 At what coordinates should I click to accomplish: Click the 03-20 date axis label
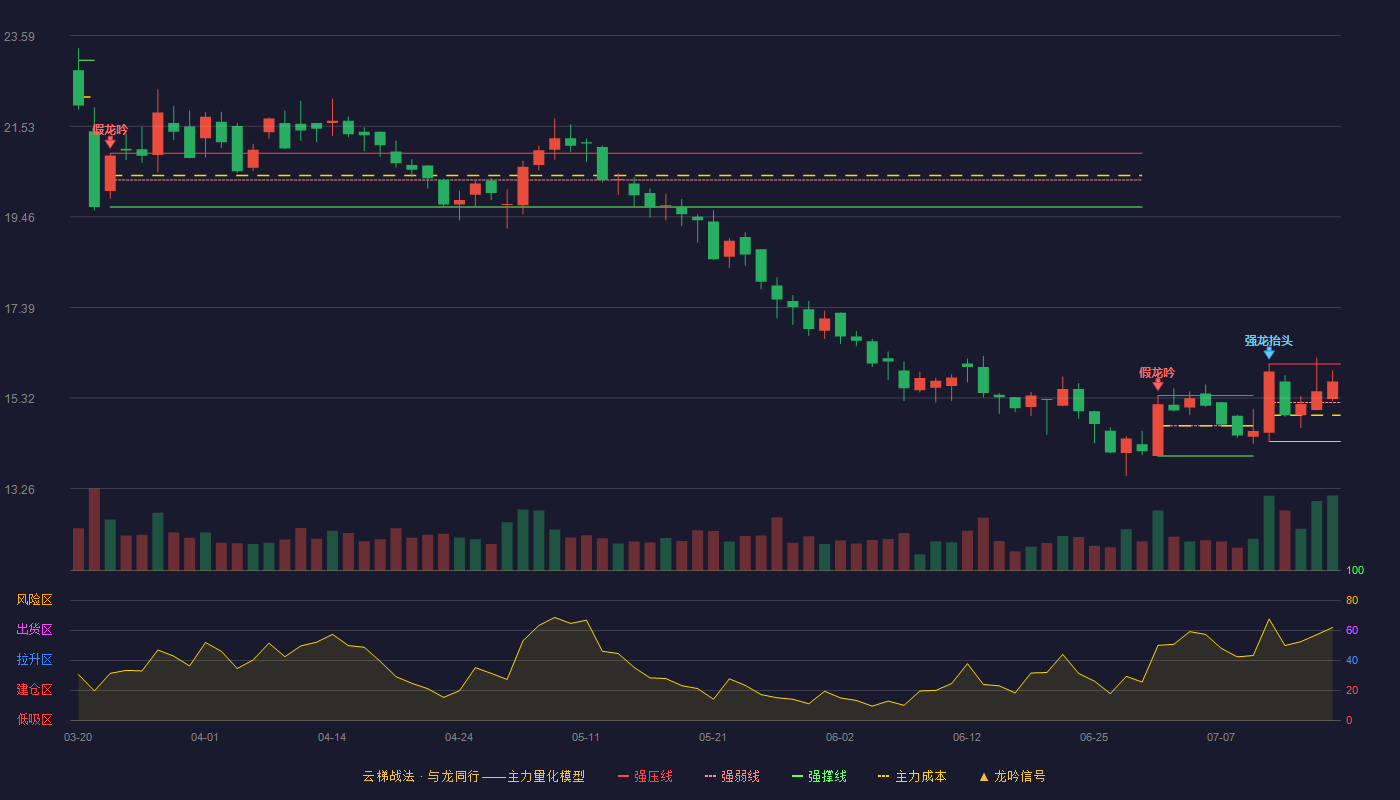[x=78, y=737]
